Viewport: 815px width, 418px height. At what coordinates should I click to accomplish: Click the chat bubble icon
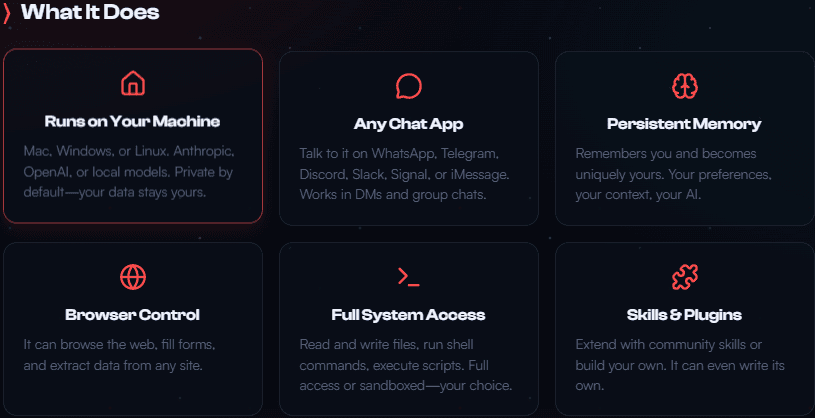pyautogui.click(x=408, y=86)
